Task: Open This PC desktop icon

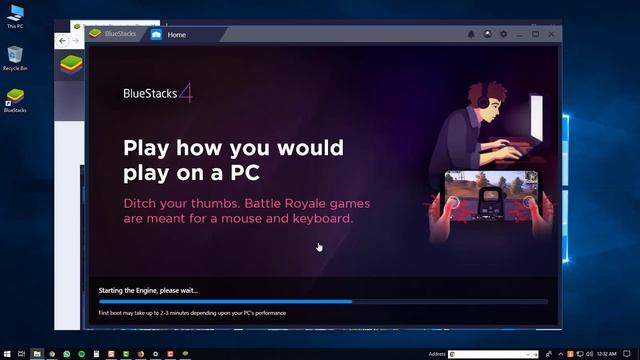Action: click(x=15, y=17)
